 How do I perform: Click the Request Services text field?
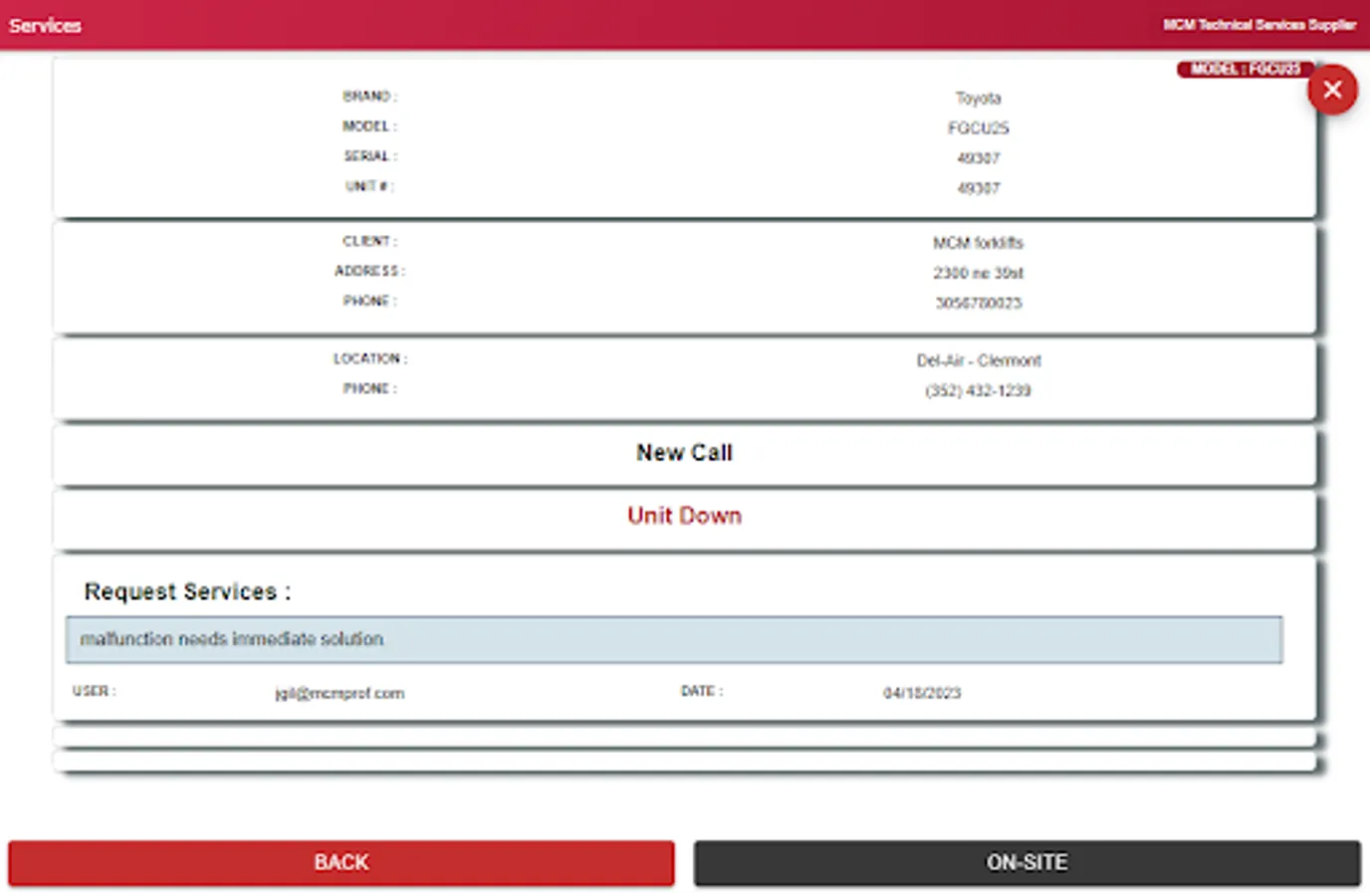[674, 639]
